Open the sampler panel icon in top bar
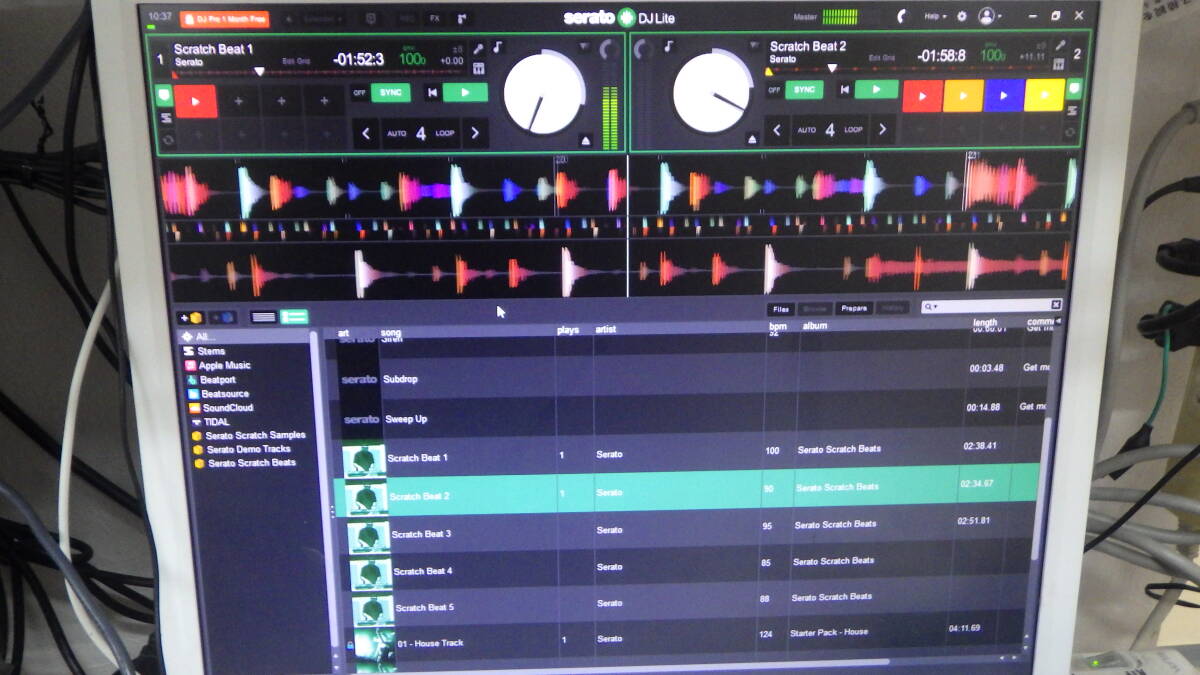Viewport: 1200px width, 675px height. [461, 18]
